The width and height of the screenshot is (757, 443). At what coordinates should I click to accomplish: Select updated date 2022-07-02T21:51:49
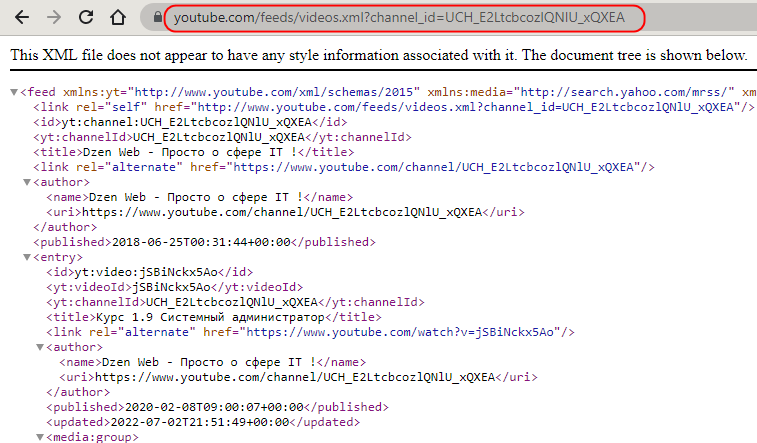(x=203, y=422)
